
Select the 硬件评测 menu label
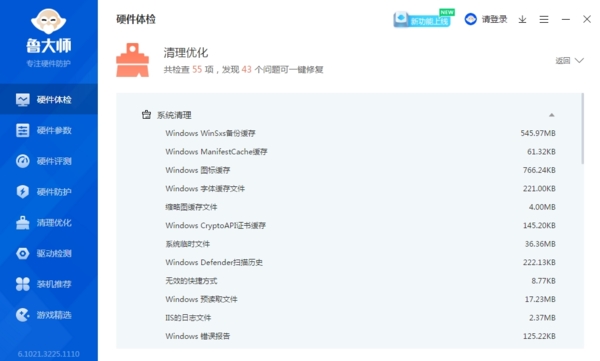[x=54, y=161]
